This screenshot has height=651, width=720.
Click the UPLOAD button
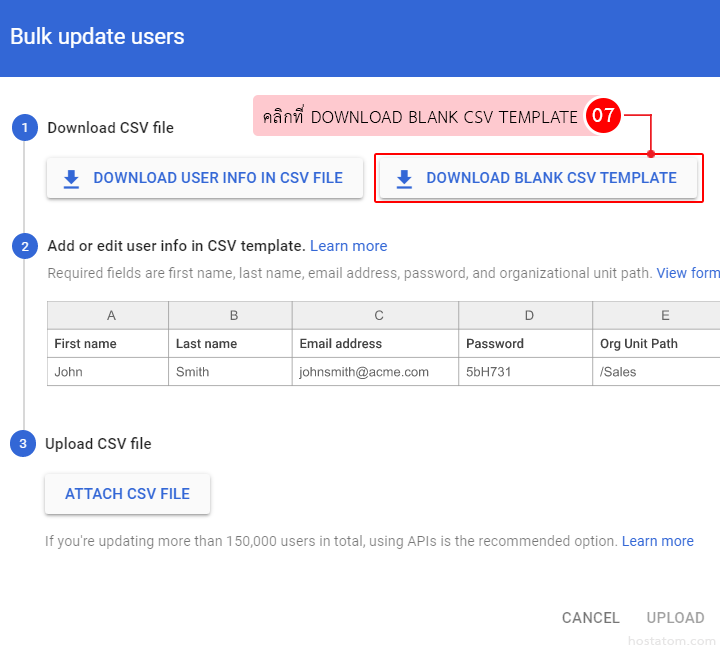pos(675,618)
